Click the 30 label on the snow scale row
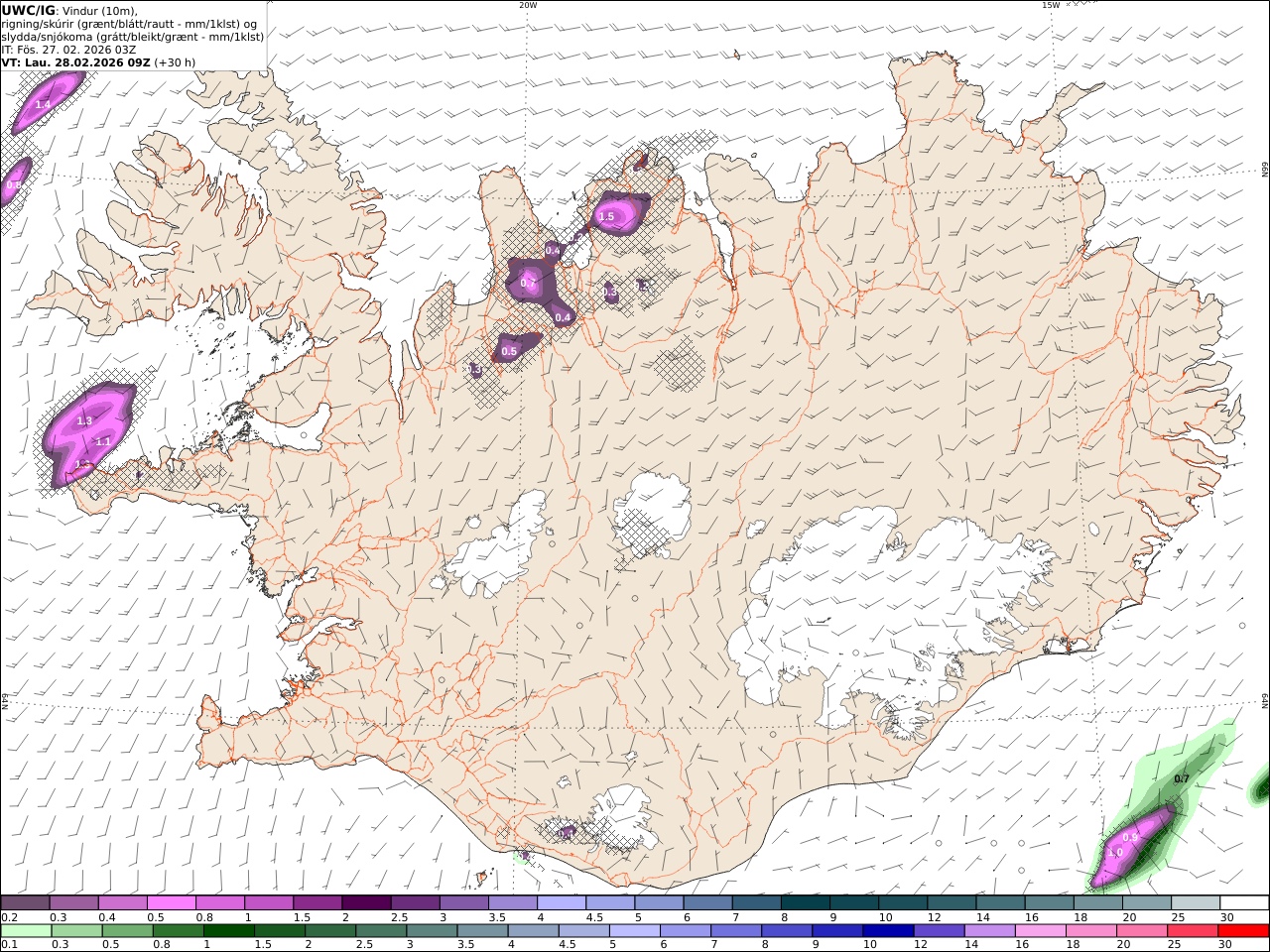 [1226, 917]
